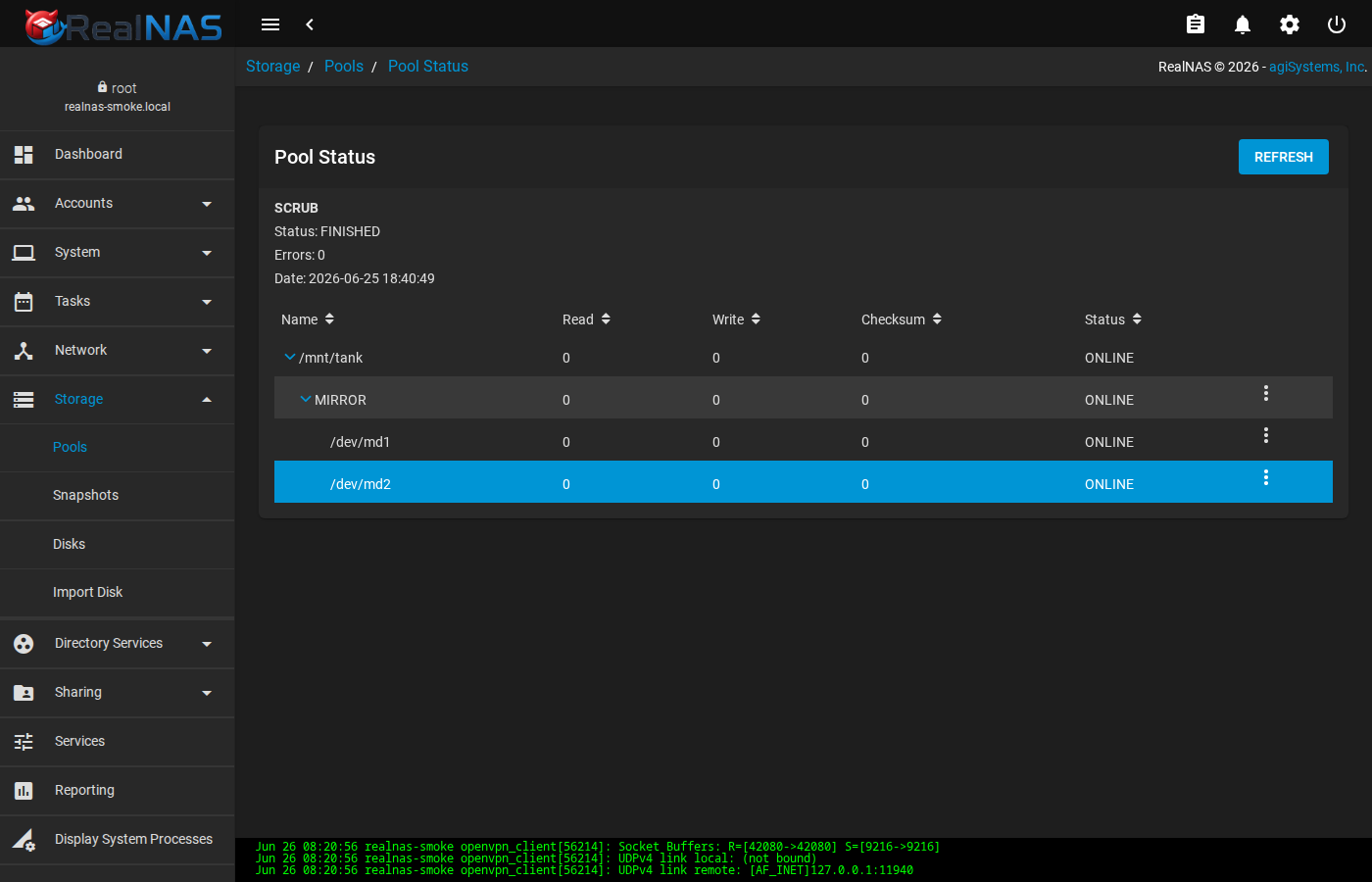
Task: Click the Network topology icon
Action: 24,351
